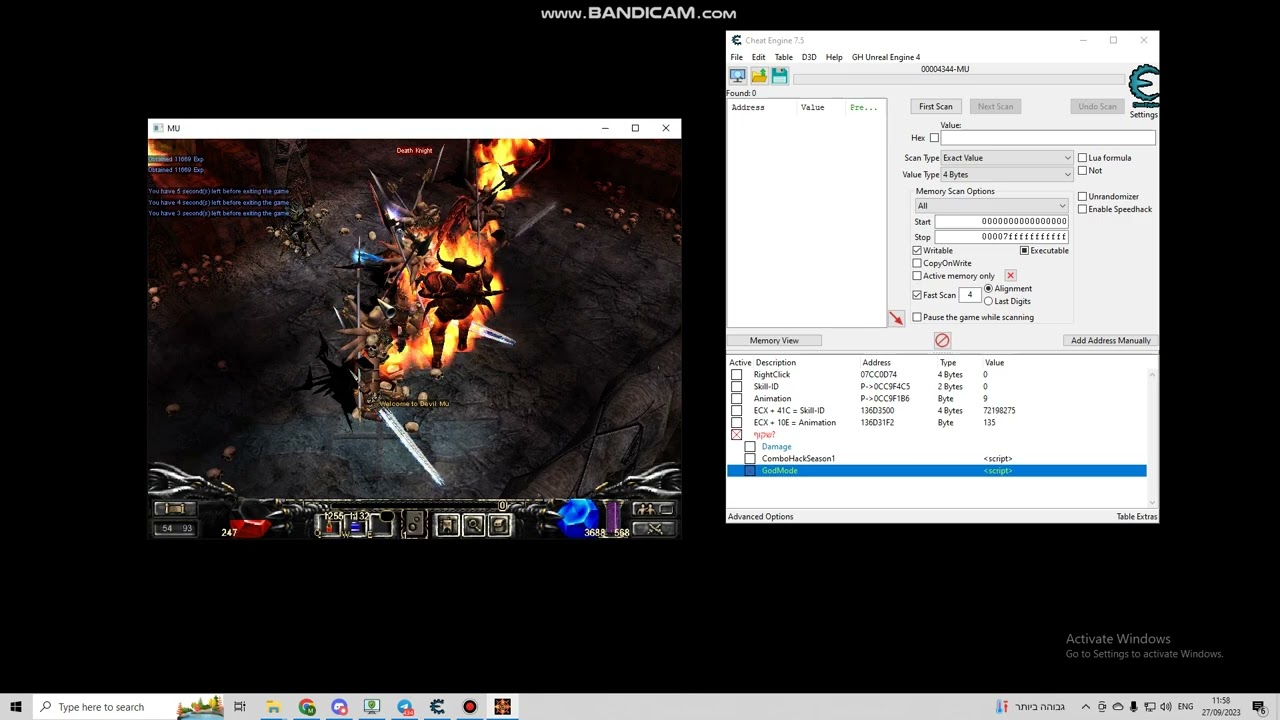
Task: Open the Help menu
Action: pos(834,57)
